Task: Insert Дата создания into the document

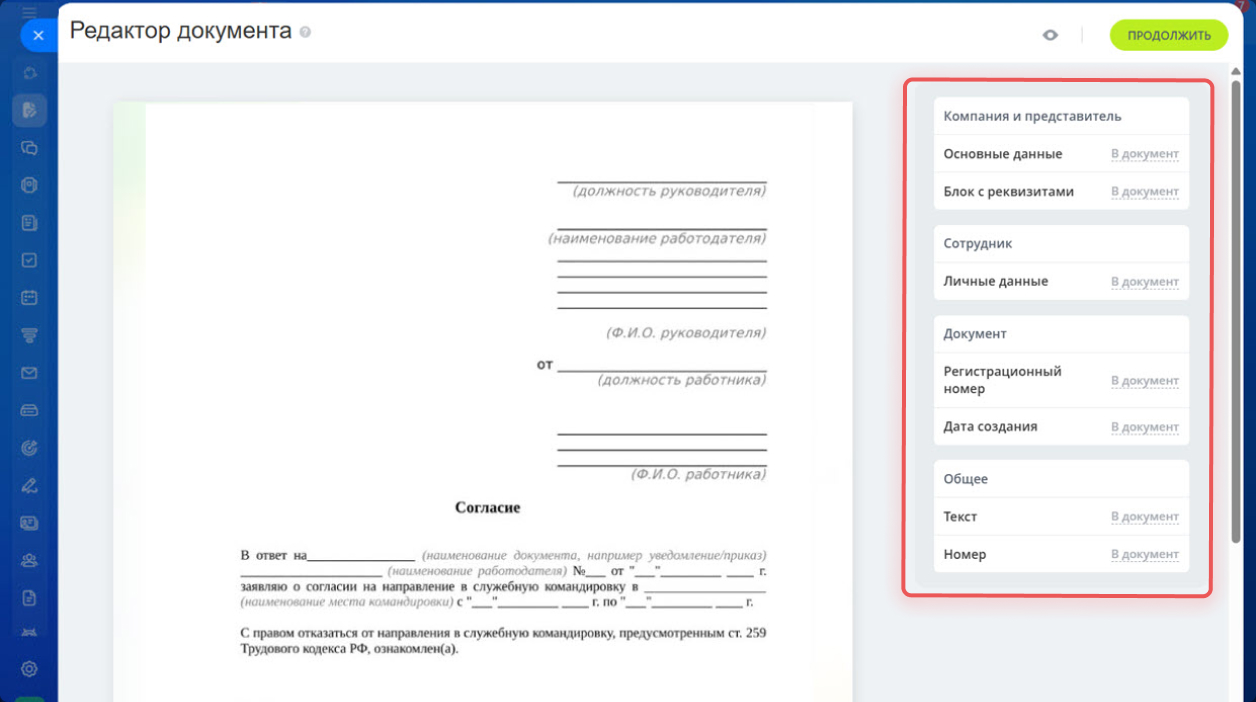Action: pos(1144,427)
